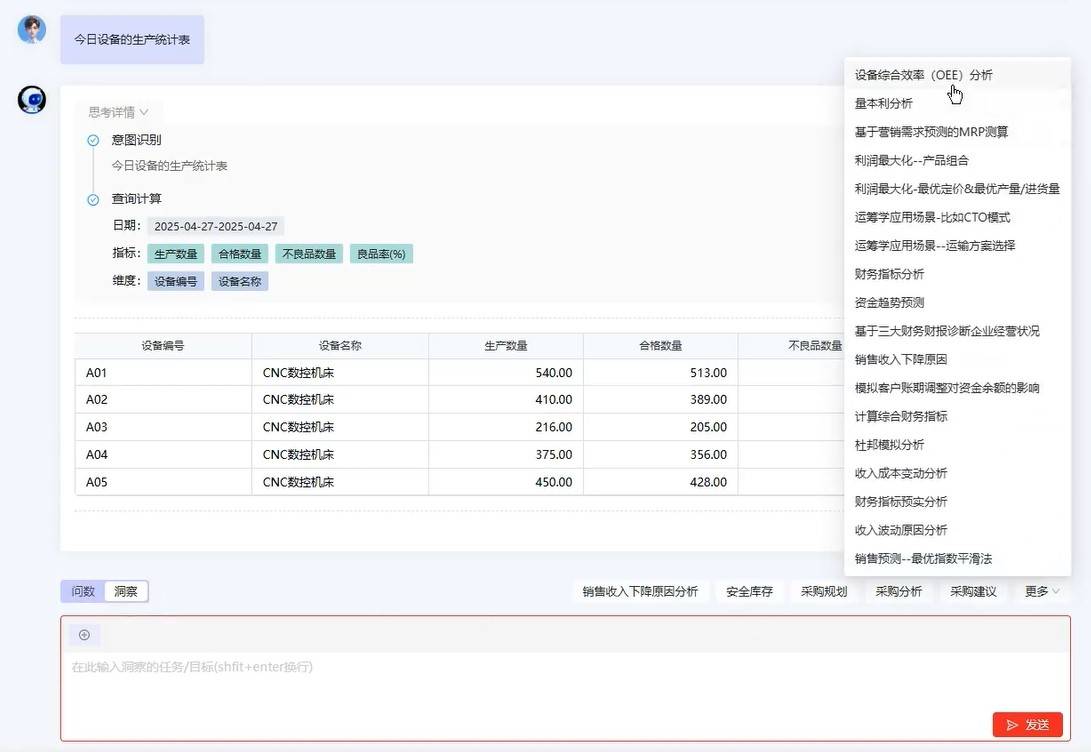Select 设备综合效率（OEE）分析 menu item
Viewport: 1091px width, 752px height.
tap(924, 75)
